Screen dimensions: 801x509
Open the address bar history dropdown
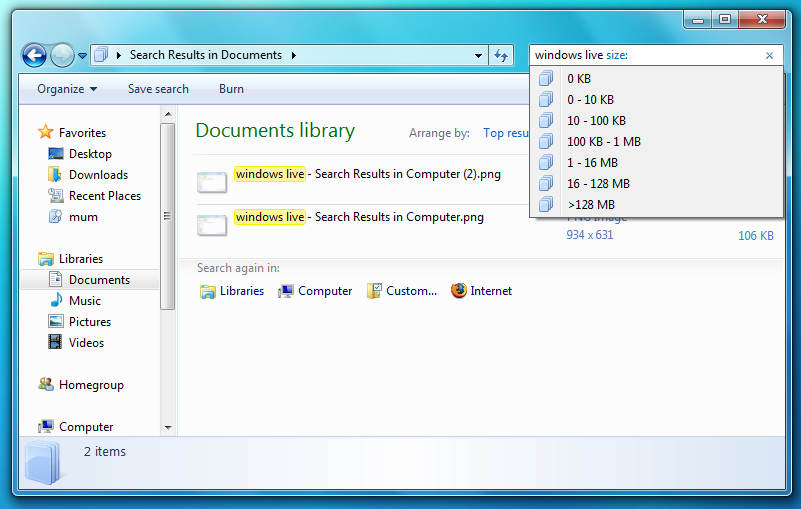[479, 55]
